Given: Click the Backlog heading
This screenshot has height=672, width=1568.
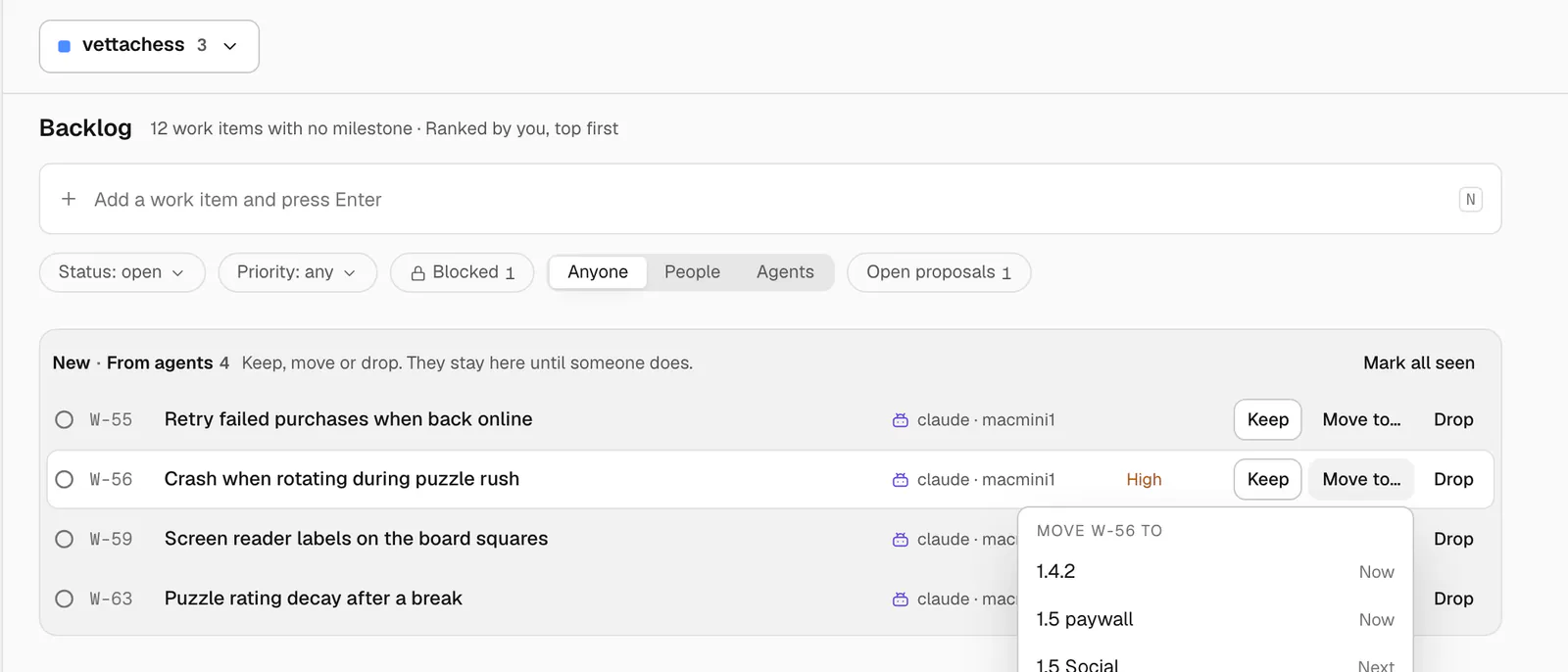Looking at the screenshot, I should point(85,128).
